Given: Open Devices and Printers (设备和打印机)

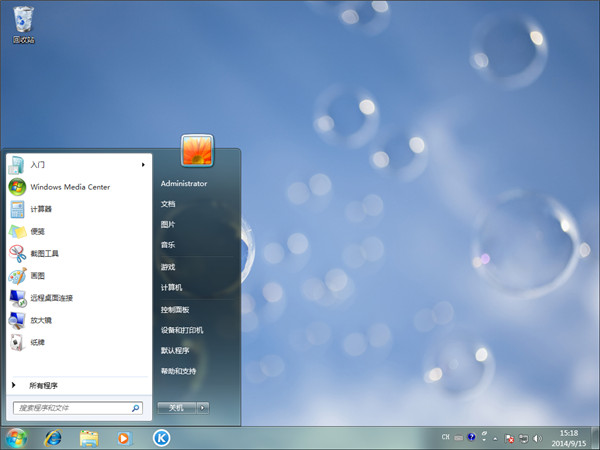Looking at the screenshot, I should [182, 330].
